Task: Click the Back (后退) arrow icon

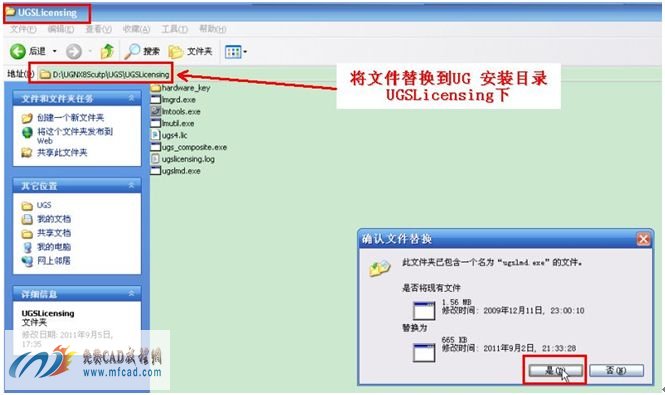Action: (18, 51)
